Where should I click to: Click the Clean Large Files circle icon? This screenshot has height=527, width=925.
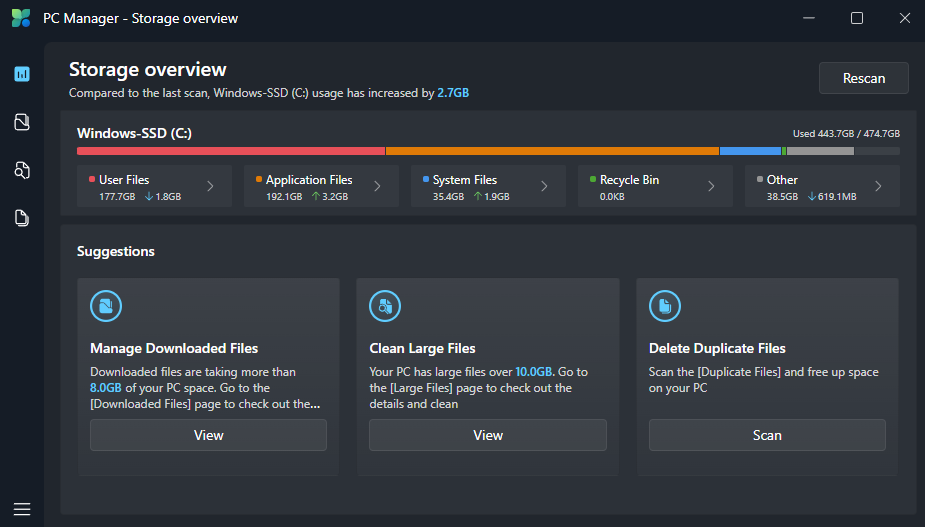click(x=385, y=306)
